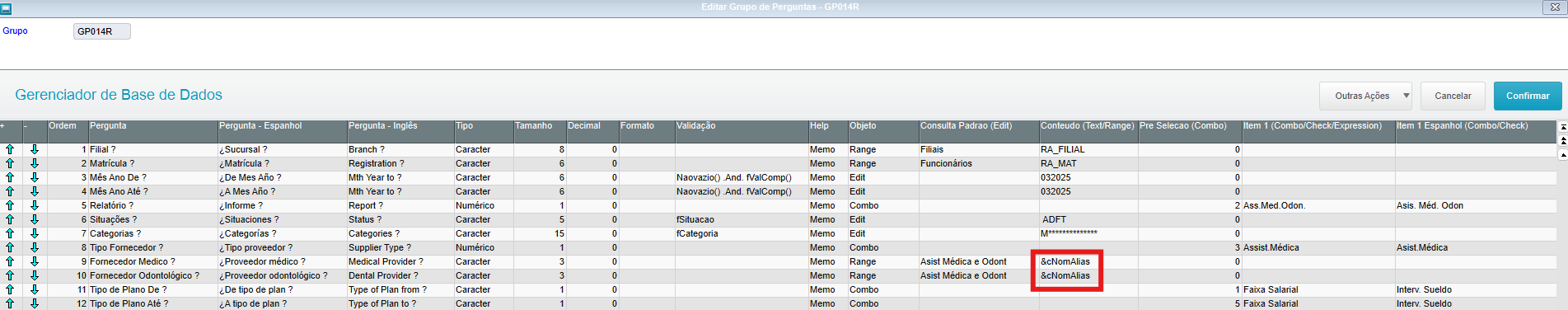
Task: Move the Filial row up with its arrow
Action: (10, 150)
